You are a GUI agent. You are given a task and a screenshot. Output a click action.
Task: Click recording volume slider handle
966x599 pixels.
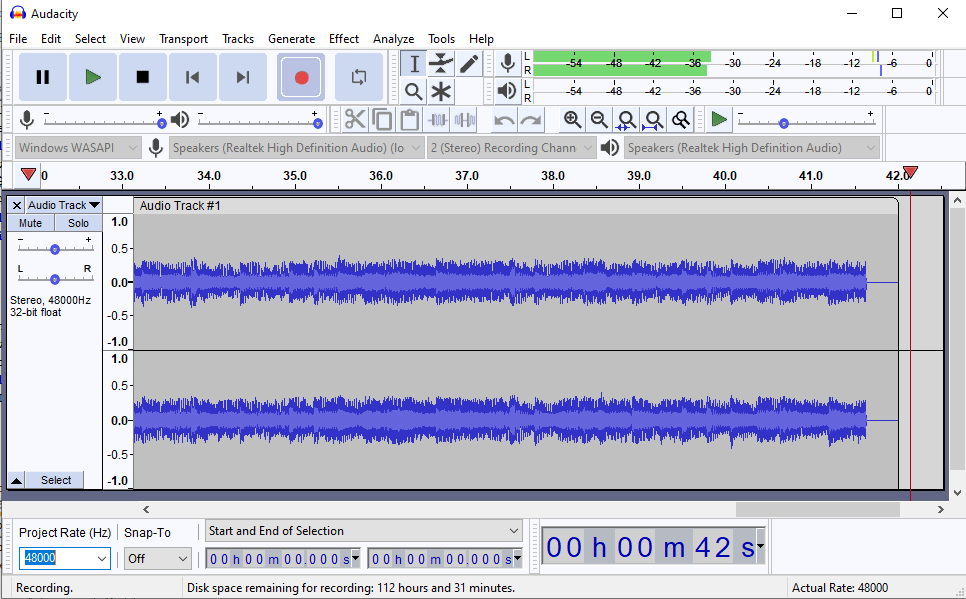click(161, 124)
